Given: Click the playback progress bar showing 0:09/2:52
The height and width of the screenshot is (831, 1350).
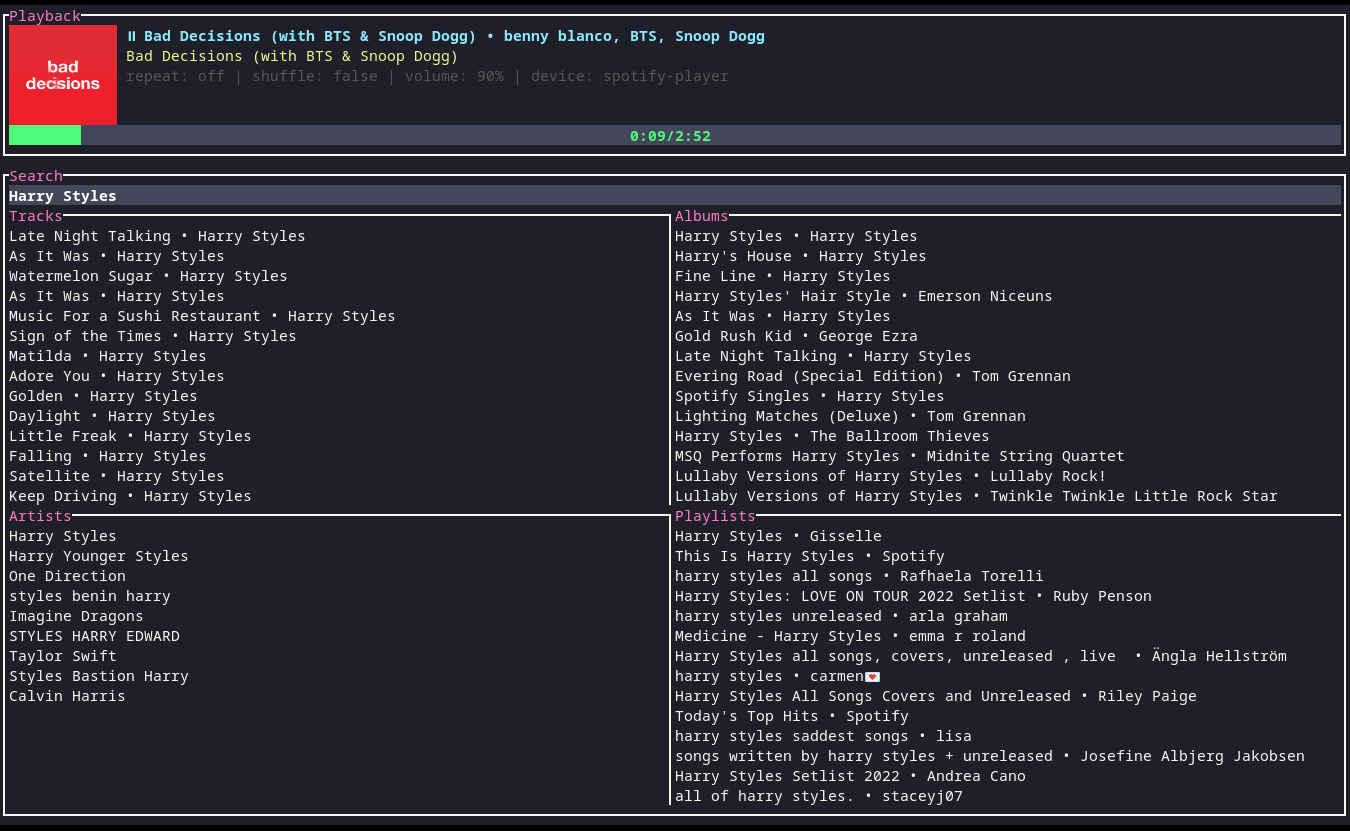Looking at the screenshot, I should click(x=675, y=135).
